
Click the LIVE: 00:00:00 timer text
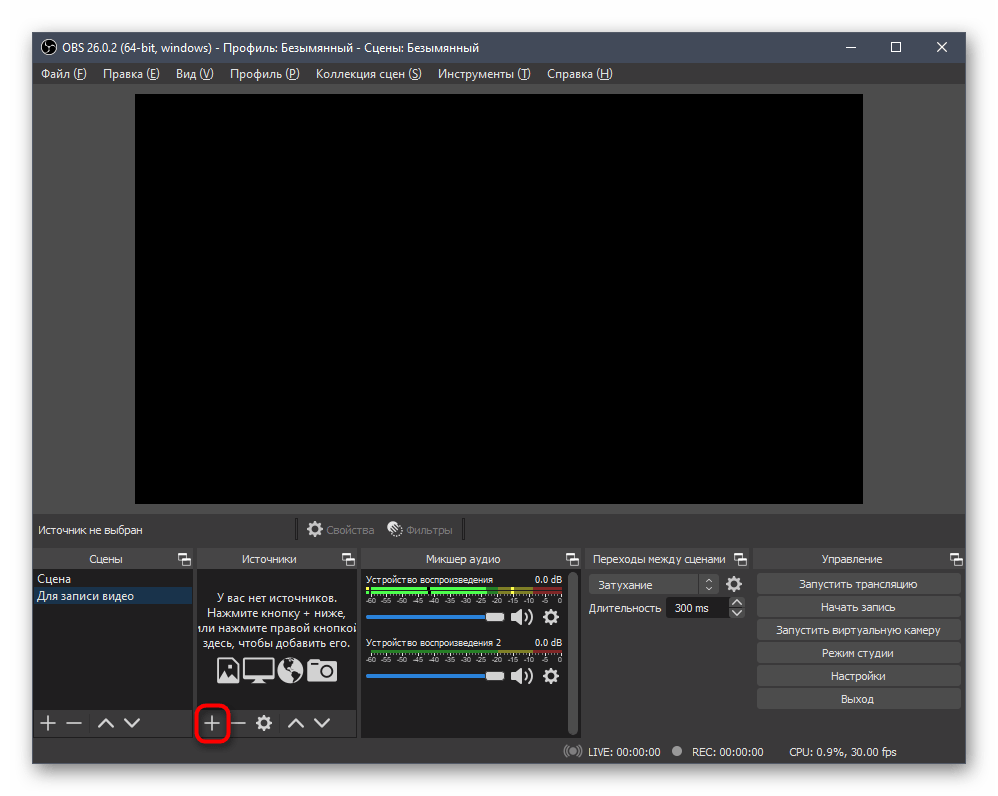tap(624, 752)
